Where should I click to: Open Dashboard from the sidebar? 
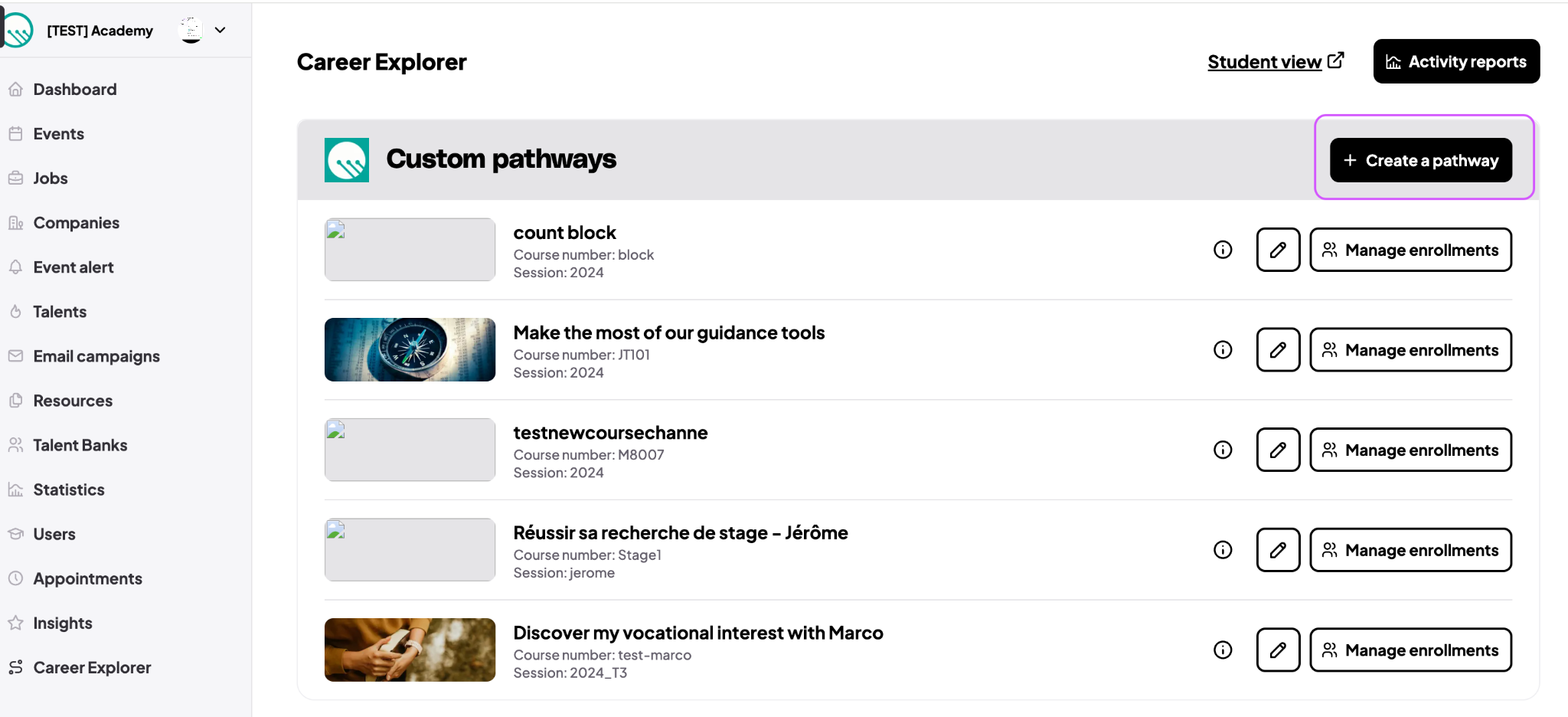point(74,90)
